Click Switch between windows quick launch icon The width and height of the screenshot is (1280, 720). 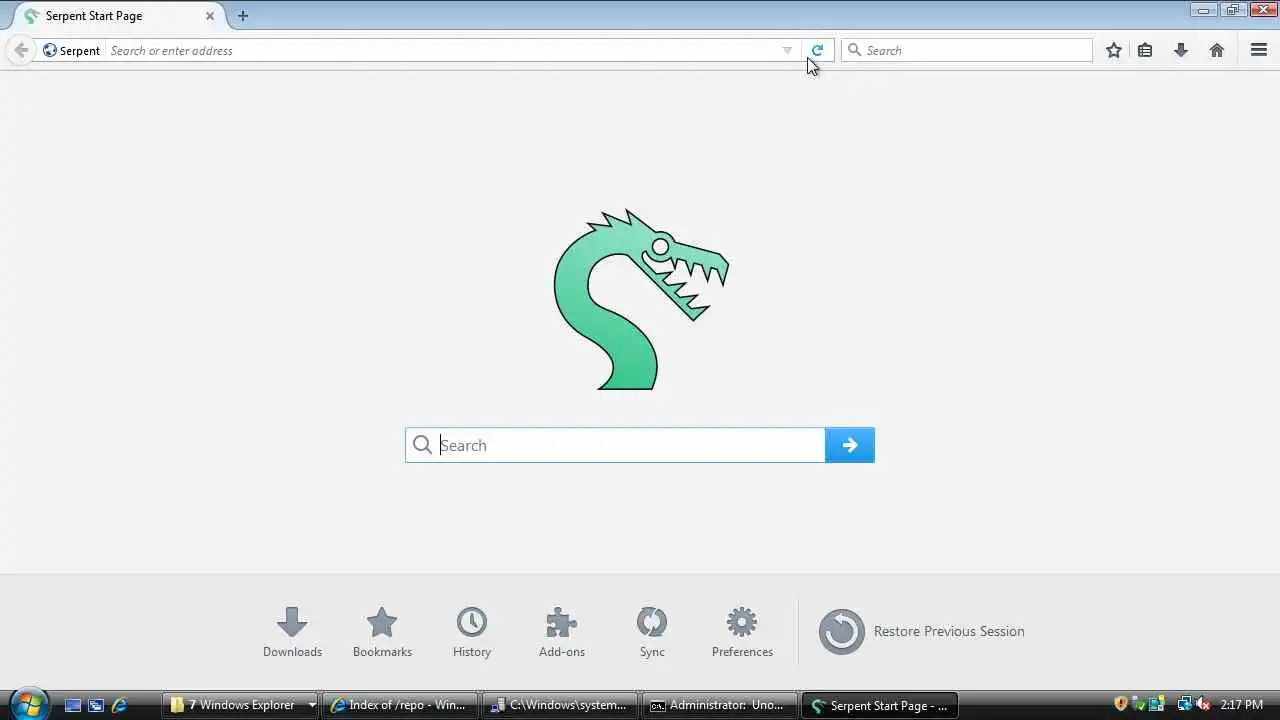tap(96, 705)
